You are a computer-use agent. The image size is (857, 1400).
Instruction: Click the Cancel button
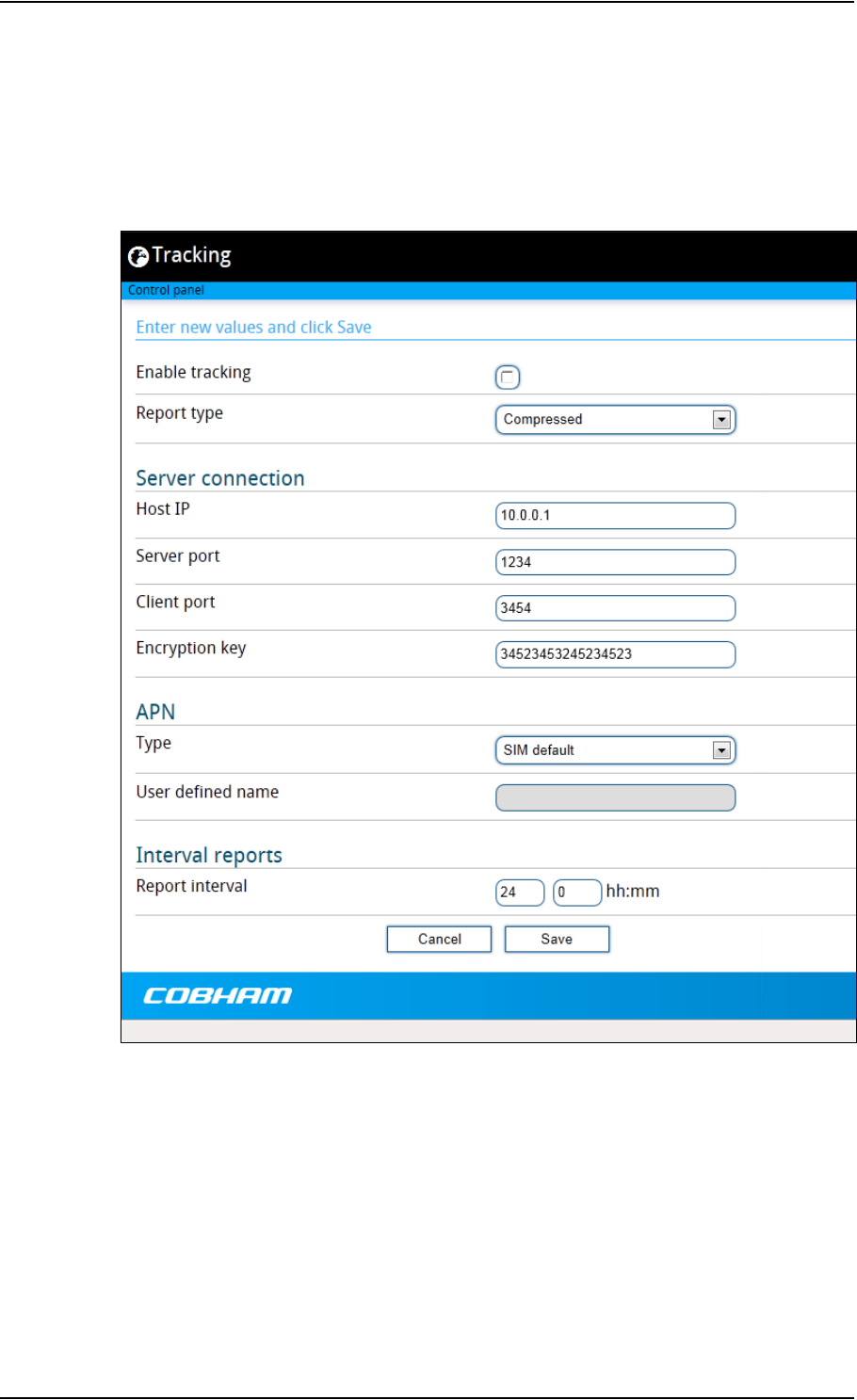coord(439,940)
